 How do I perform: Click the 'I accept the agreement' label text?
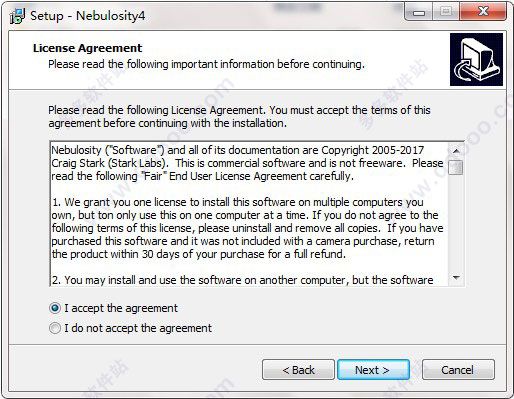pyautogui.click(x=121, y=308)
